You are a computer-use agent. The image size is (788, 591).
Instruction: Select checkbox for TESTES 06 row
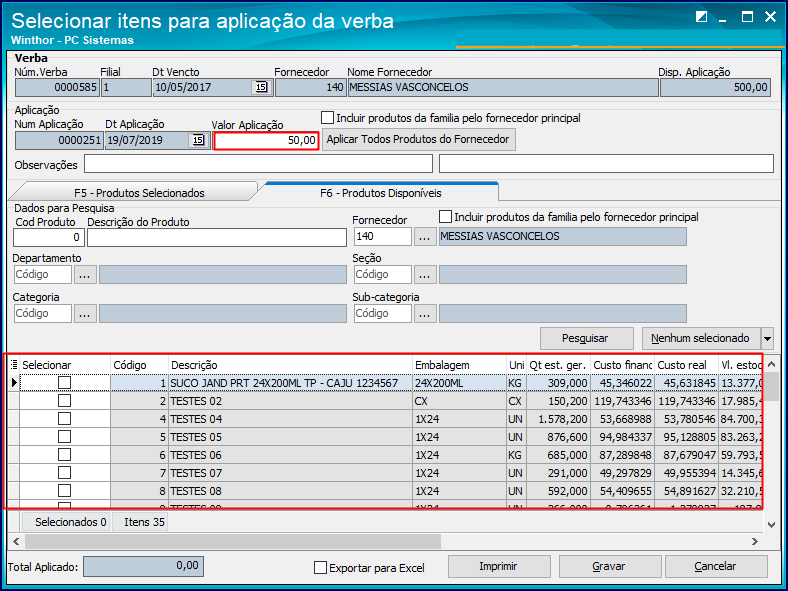coord(64,455)
